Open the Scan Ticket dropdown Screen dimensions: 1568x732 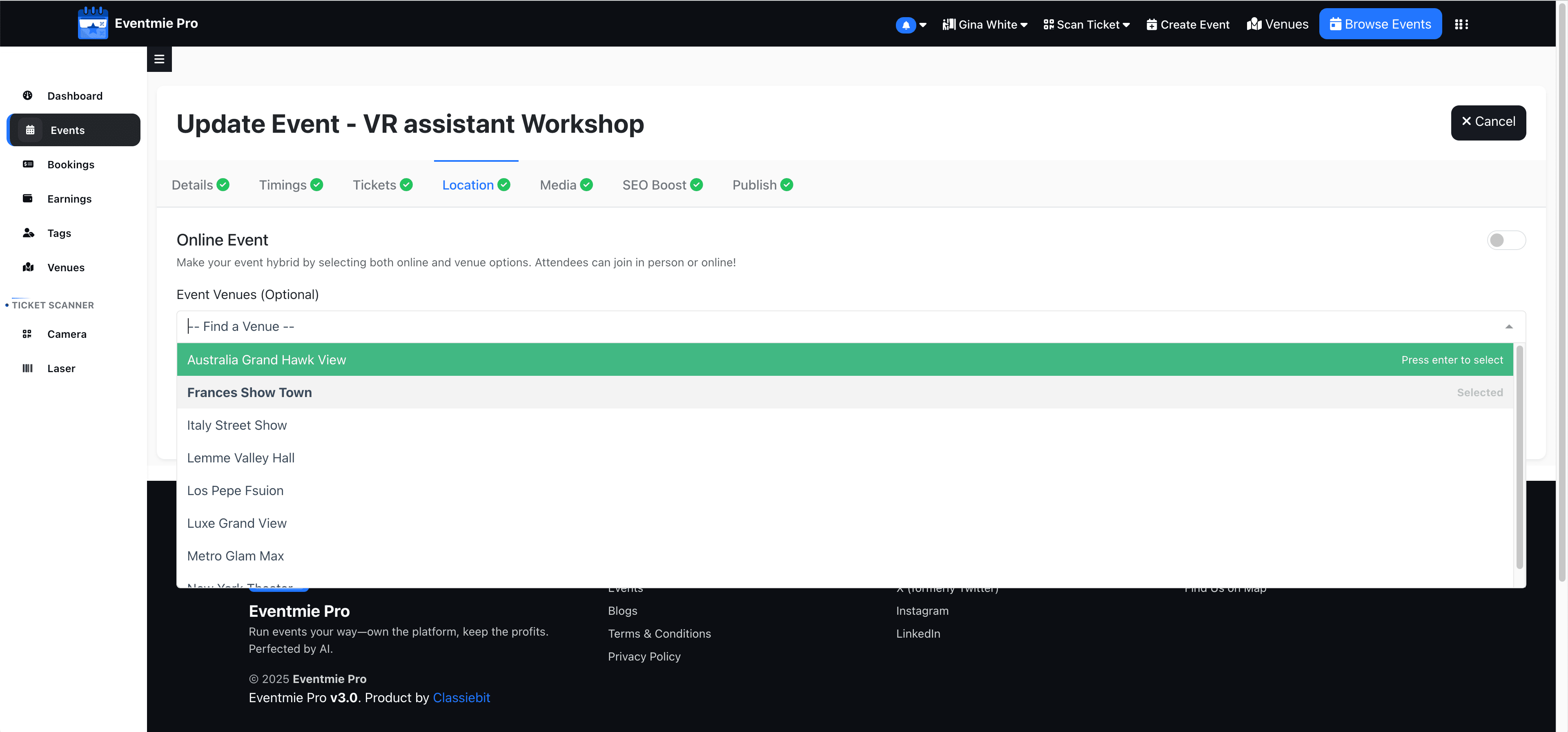[x=1087, y=25]
